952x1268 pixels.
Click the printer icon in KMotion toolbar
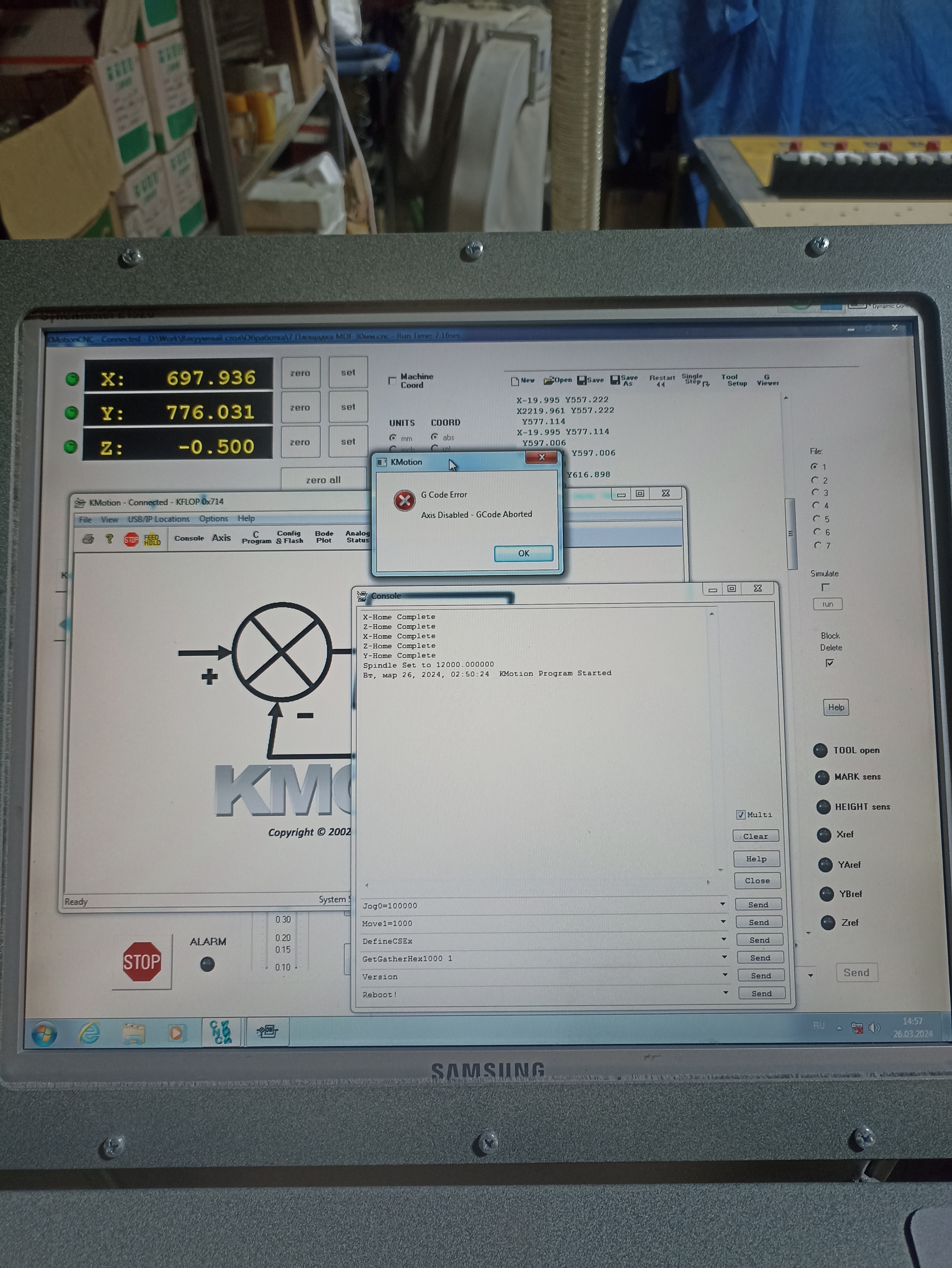88,539
